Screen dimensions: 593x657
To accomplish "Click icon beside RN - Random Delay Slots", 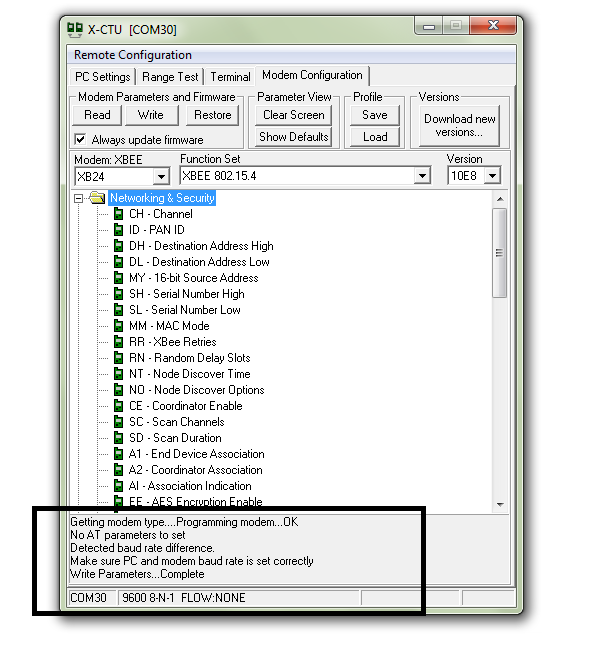I will [119, 358].
